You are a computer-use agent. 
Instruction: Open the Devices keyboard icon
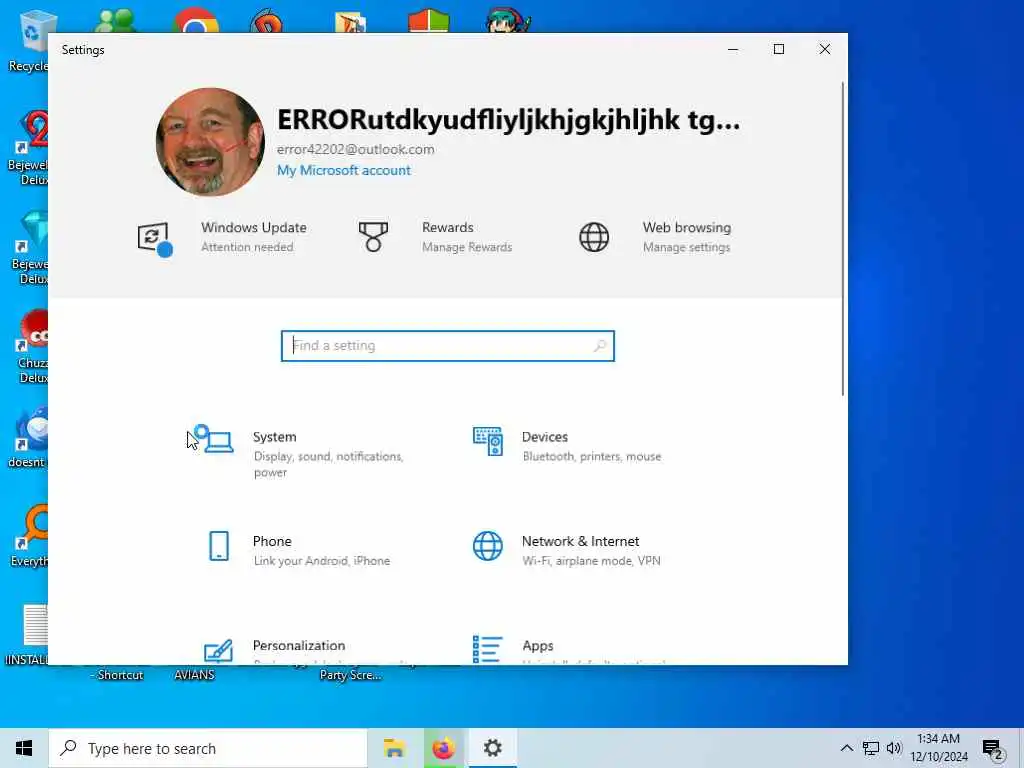coord(488,441)
